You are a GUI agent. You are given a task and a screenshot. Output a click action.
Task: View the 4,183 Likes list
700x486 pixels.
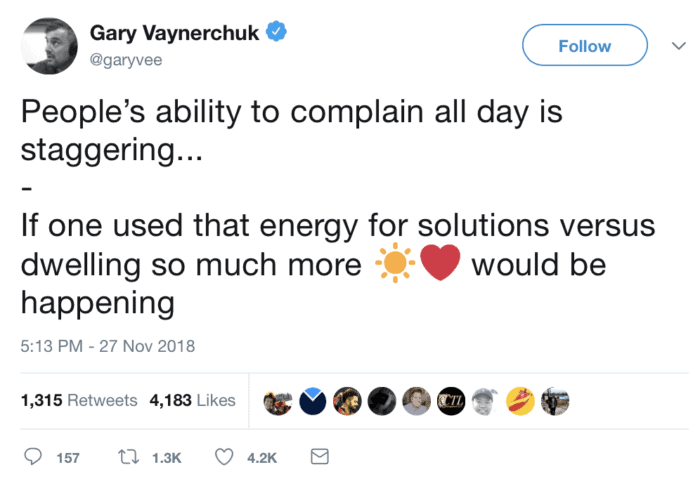tap(192, 400)
